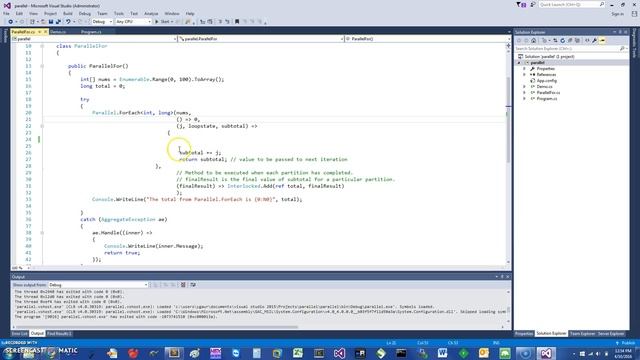Click the Collapse All icon in Solution Explorer
This screenshot has width=640, height=360.
click(570, 40)
